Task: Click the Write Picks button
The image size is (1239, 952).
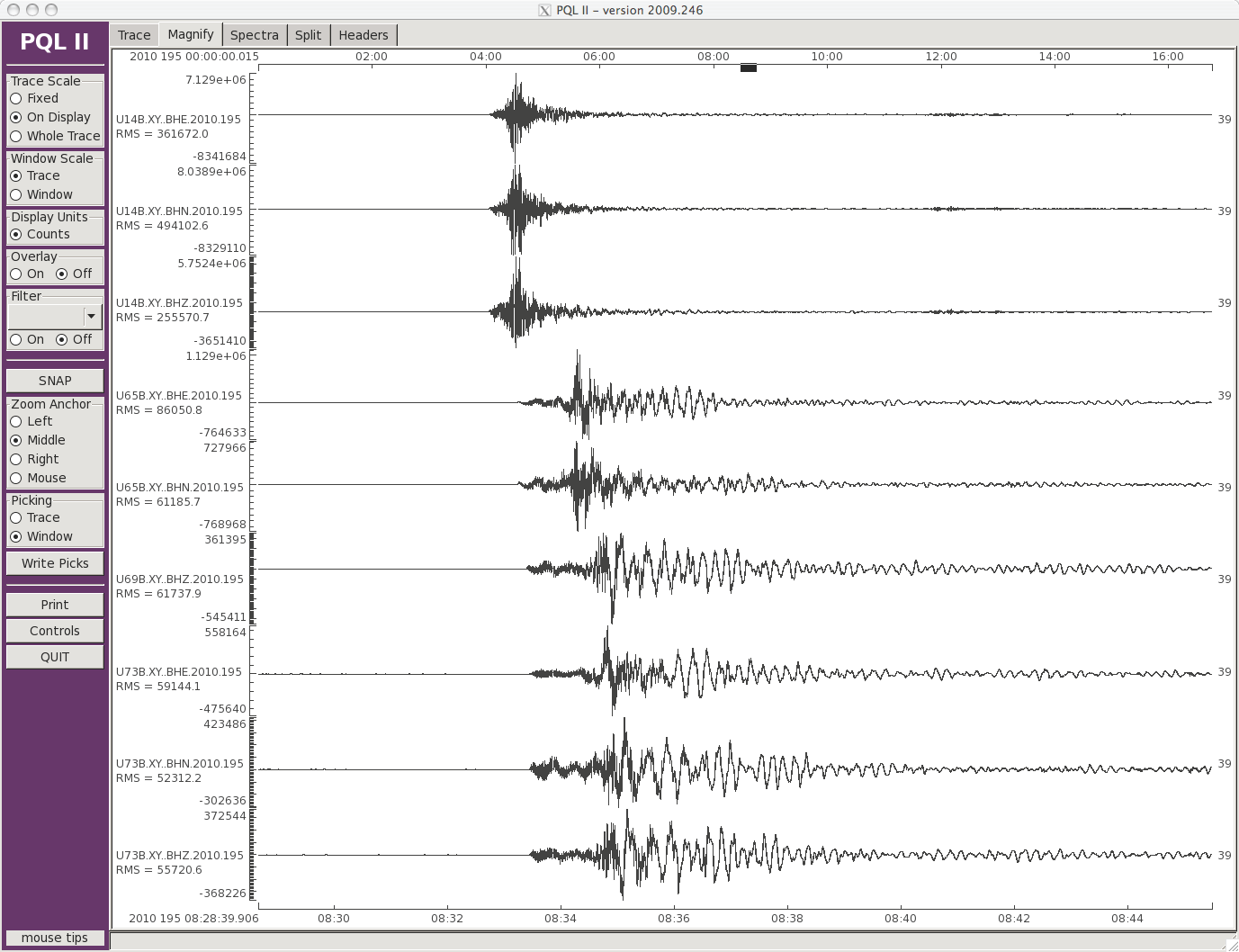Action: (x=55, y=563)
